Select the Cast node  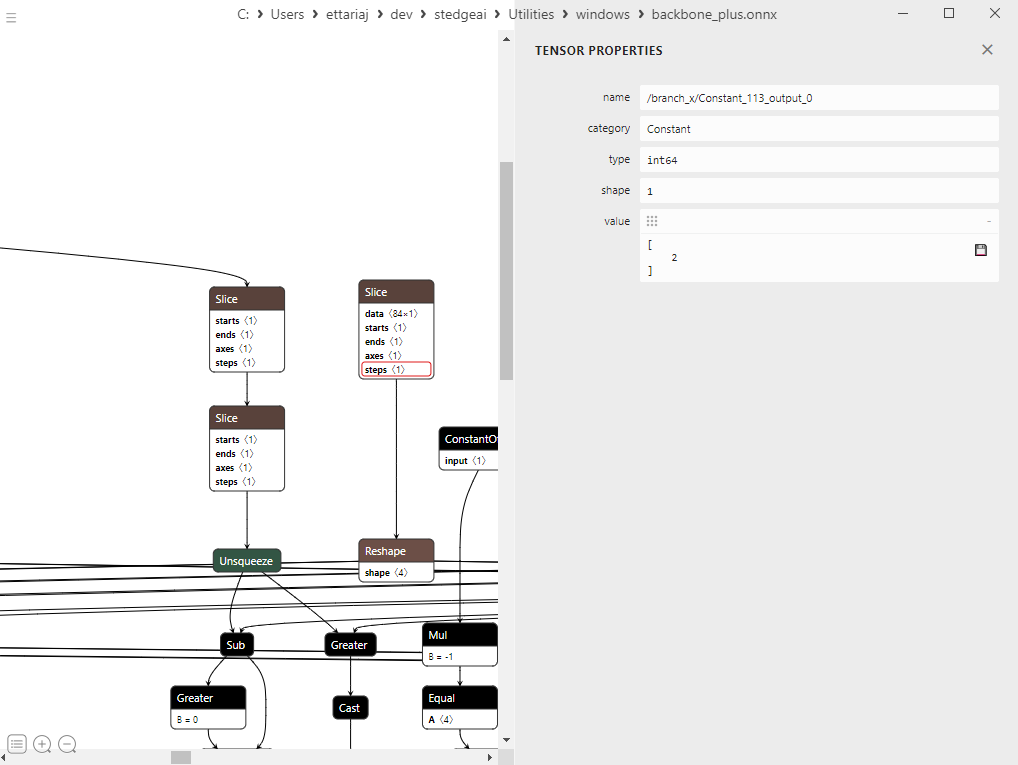tap(349, 707)
